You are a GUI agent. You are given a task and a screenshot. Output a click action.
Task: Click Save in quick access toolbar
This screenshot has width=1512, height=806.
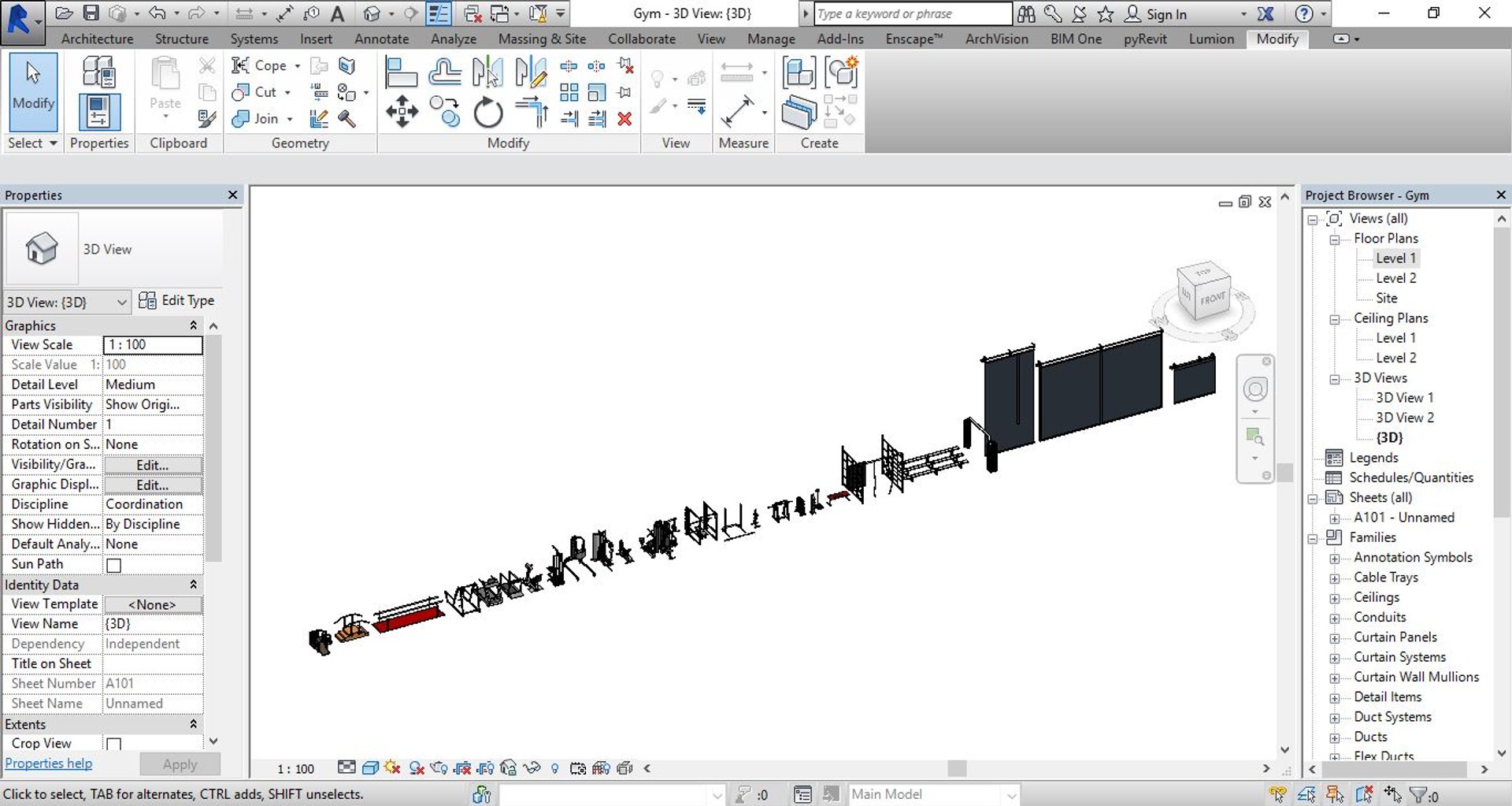pyautogui.click(x=91, y=13)
